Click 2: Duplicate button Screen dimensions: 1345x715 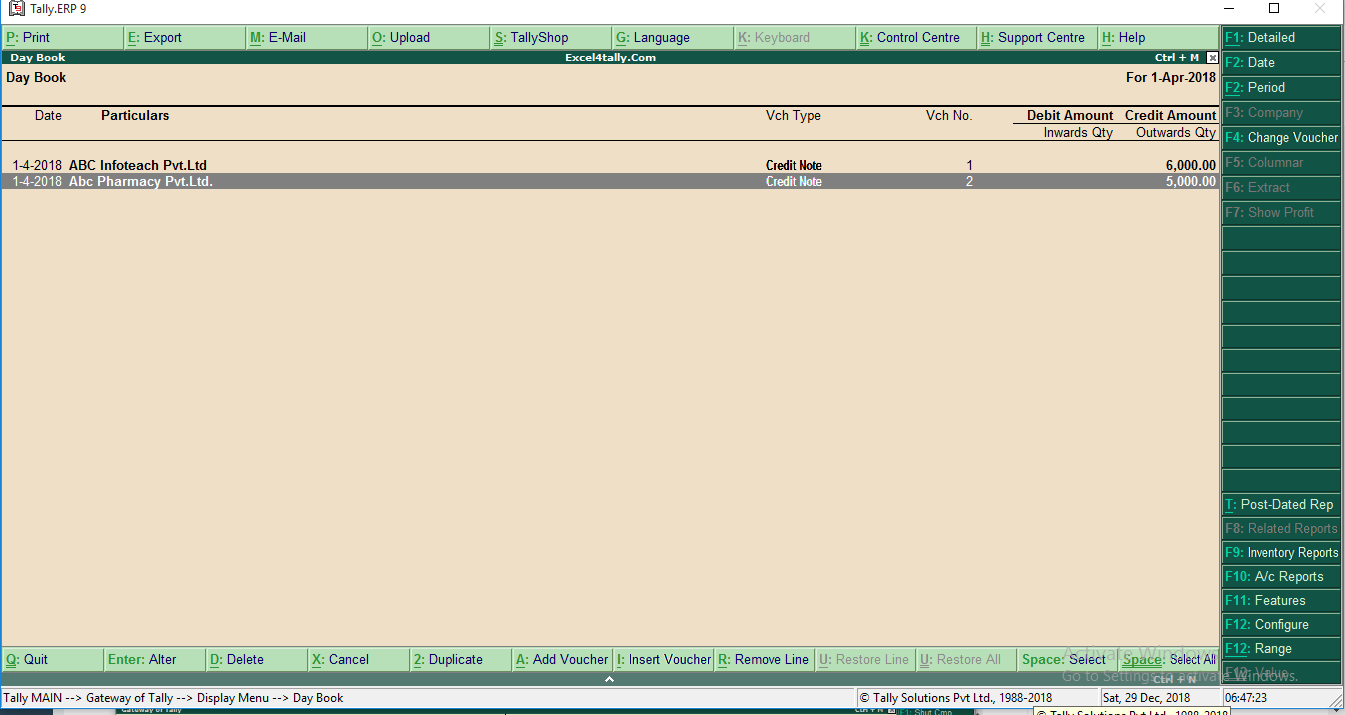click(x=461, y=660)
